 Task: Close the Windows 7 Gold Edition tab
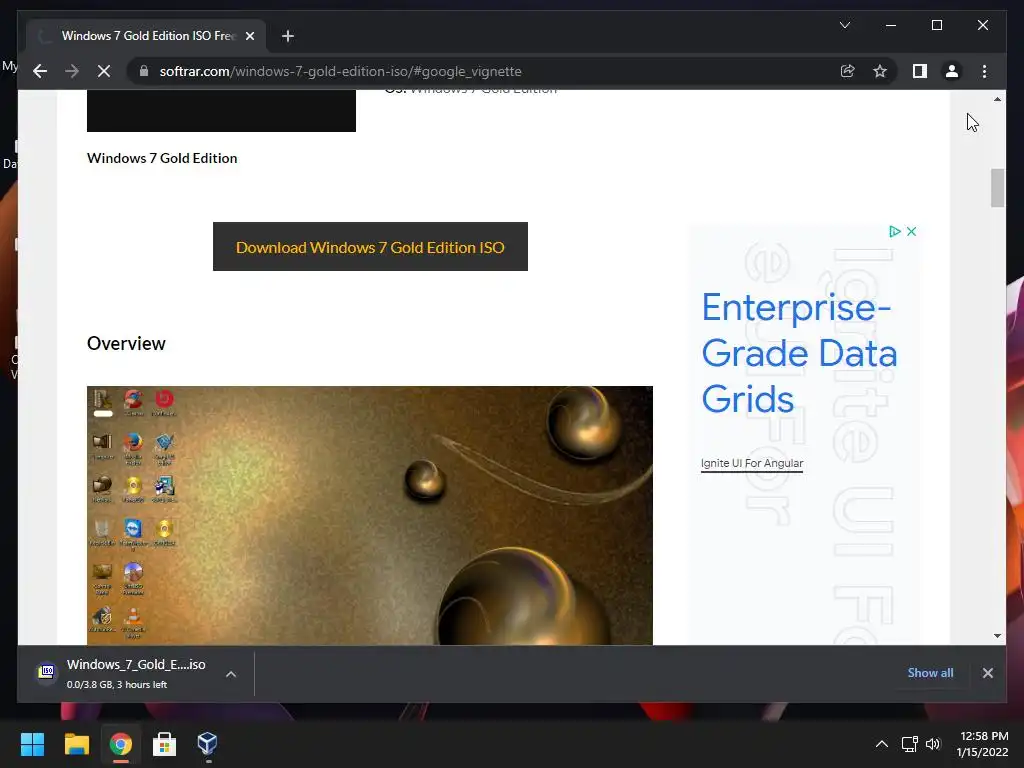click(x=249, y=36)
